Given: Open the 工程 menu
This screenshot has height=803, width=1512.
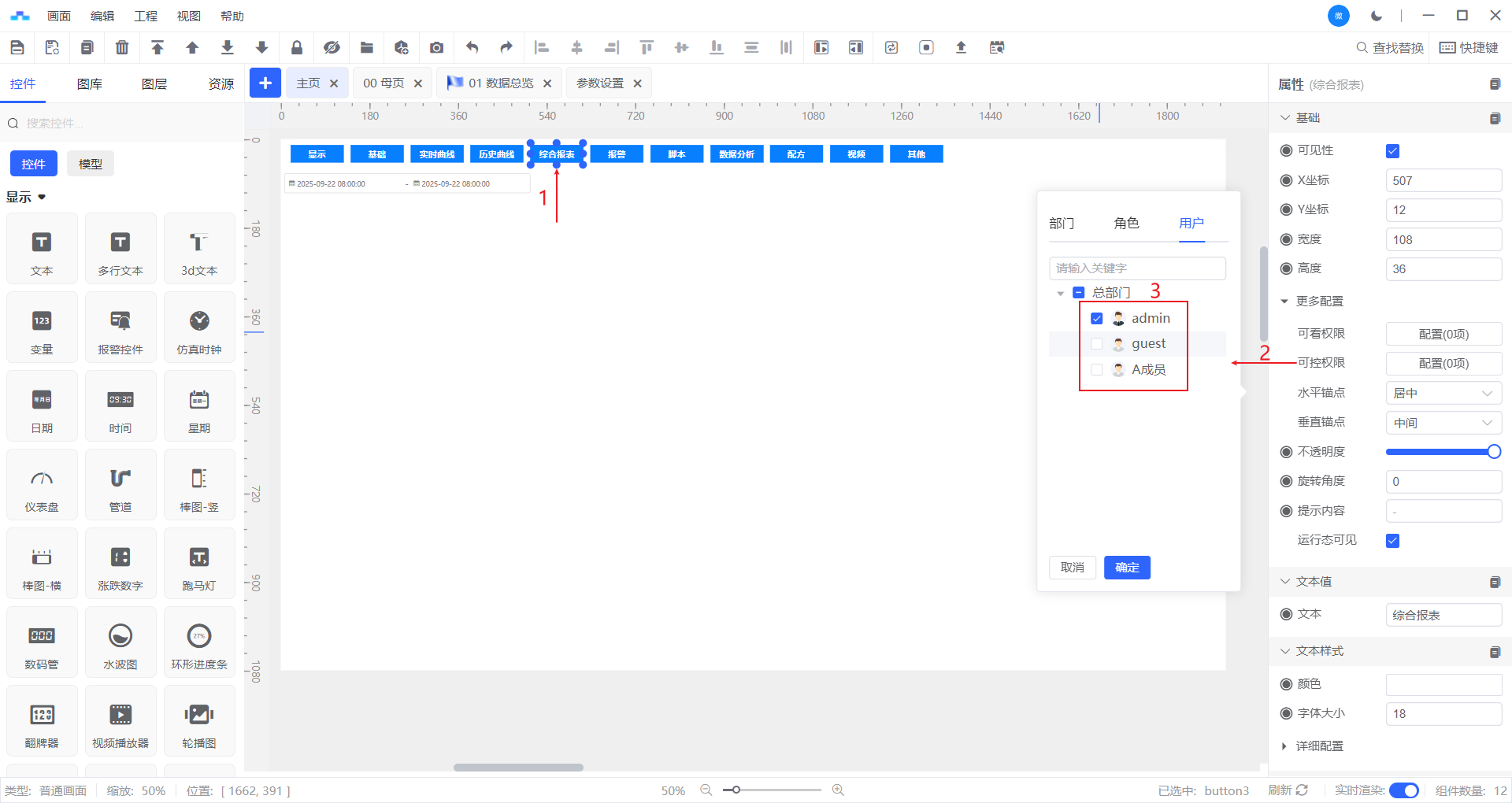Looking at the screenshot, I should point(146,16).
